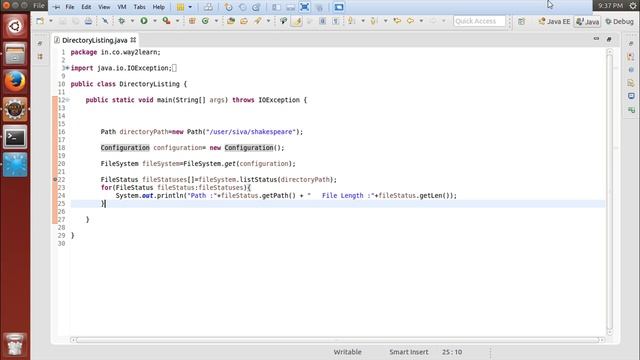Screen dimensions: 640x360
Task: Open dropdown next to the New icon
Action: coord(51,21)
